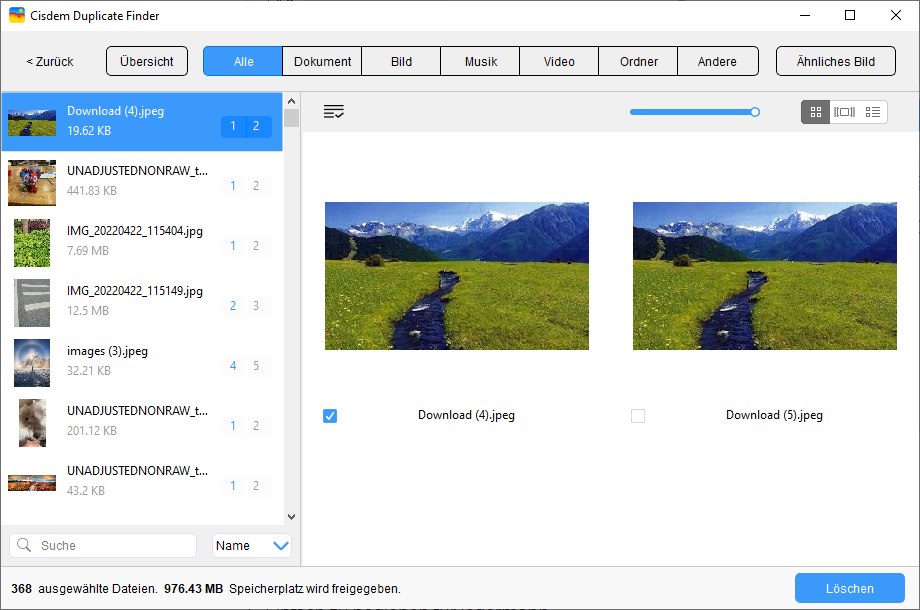Select badge count 2 on Download (4).jpeg

tap(257, 128)
